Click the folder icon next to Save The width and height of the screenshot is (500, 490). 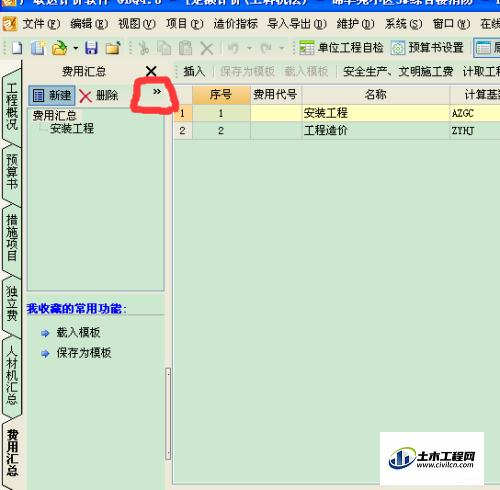pyautogui.click(x=113, y=48)
